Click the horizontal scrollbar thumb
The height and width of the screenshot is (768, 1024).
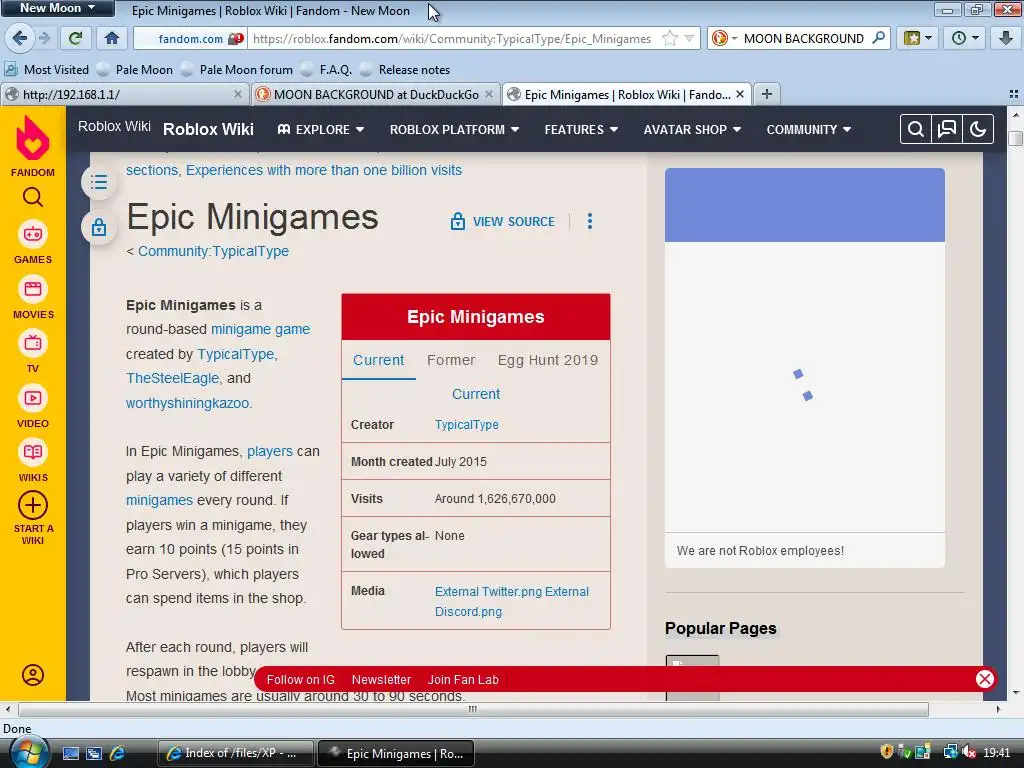click(x=473, y=709)
